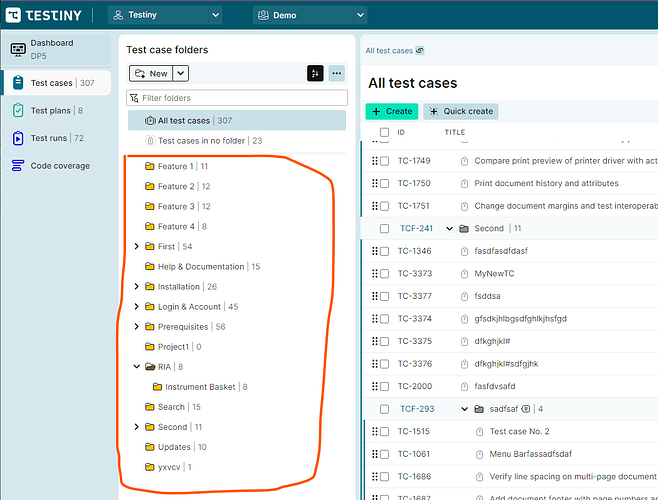The image size is (658, 500).
Task: Check the box for folder TCF-241
Action: point(384,228)
